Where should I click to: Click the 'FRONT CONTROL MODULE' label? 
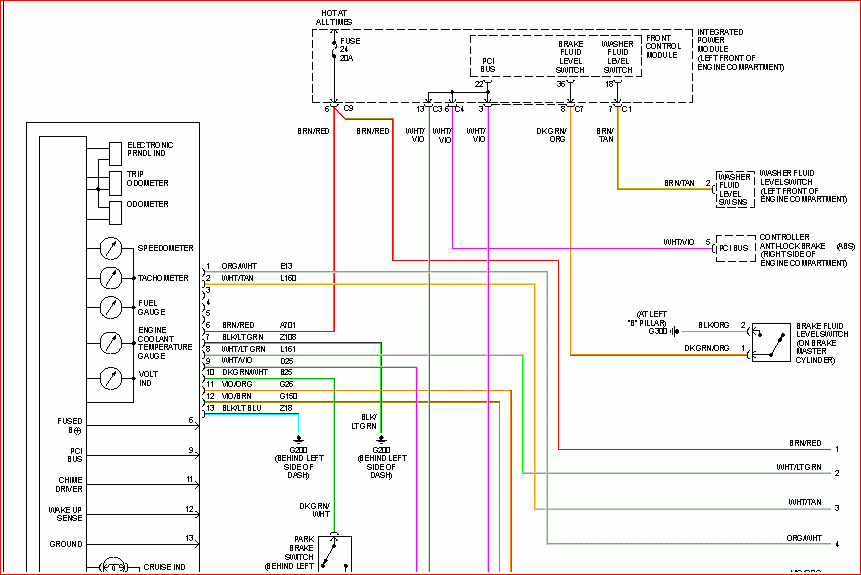point(663,46)
